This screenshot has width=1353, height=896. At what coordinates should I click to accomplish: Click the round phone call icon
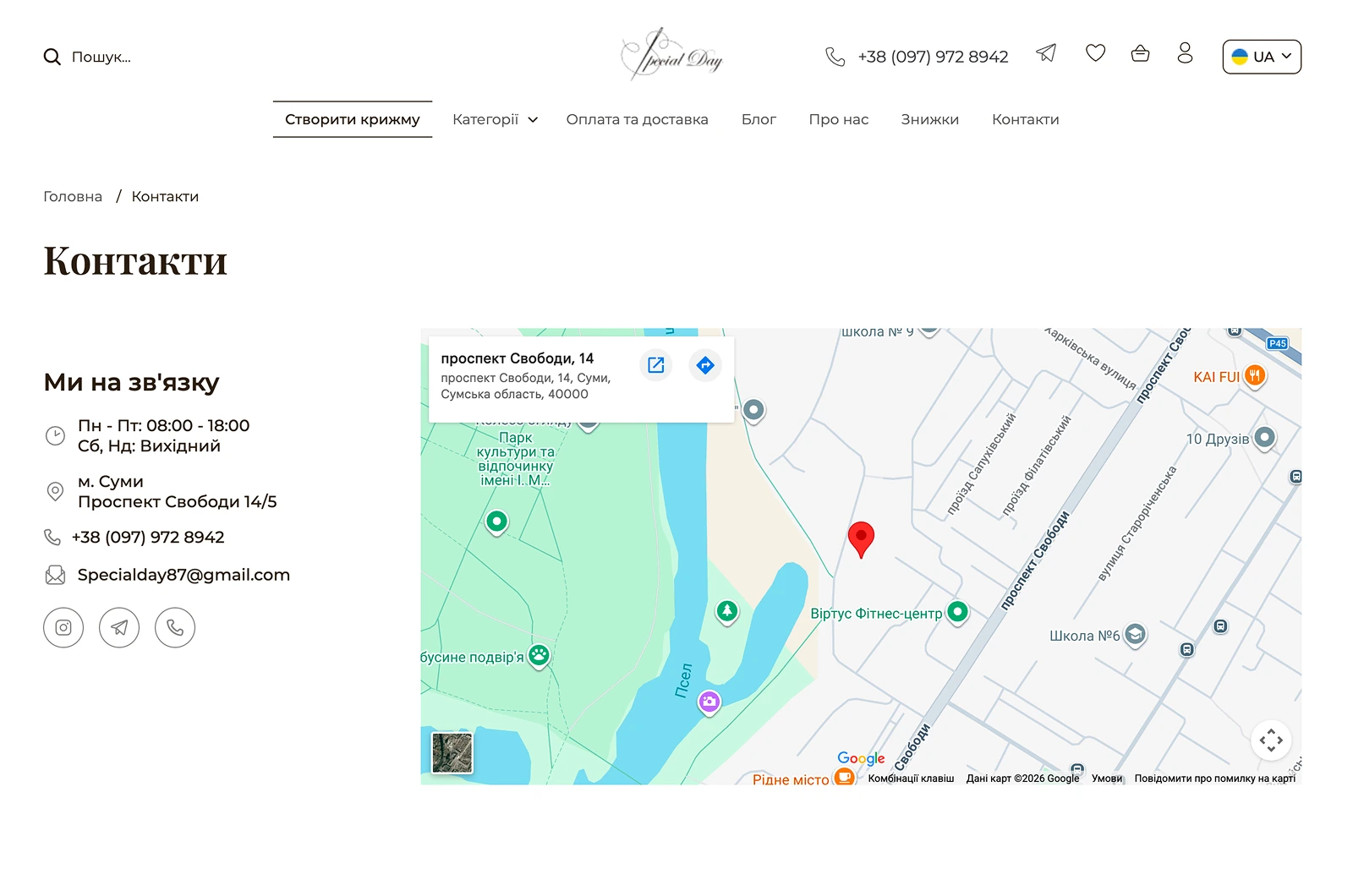[175, 628]
